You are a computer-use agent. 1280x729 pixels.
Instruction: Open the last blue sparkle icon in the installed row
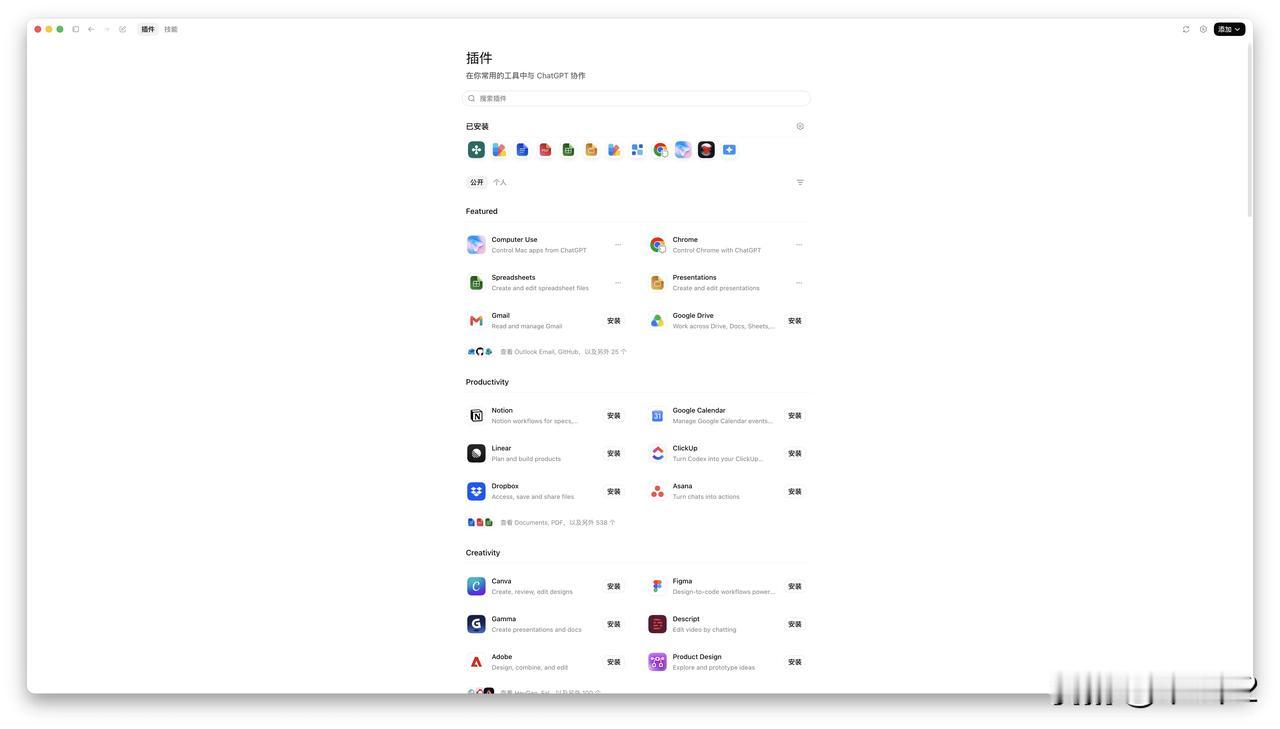coord(729,150)
